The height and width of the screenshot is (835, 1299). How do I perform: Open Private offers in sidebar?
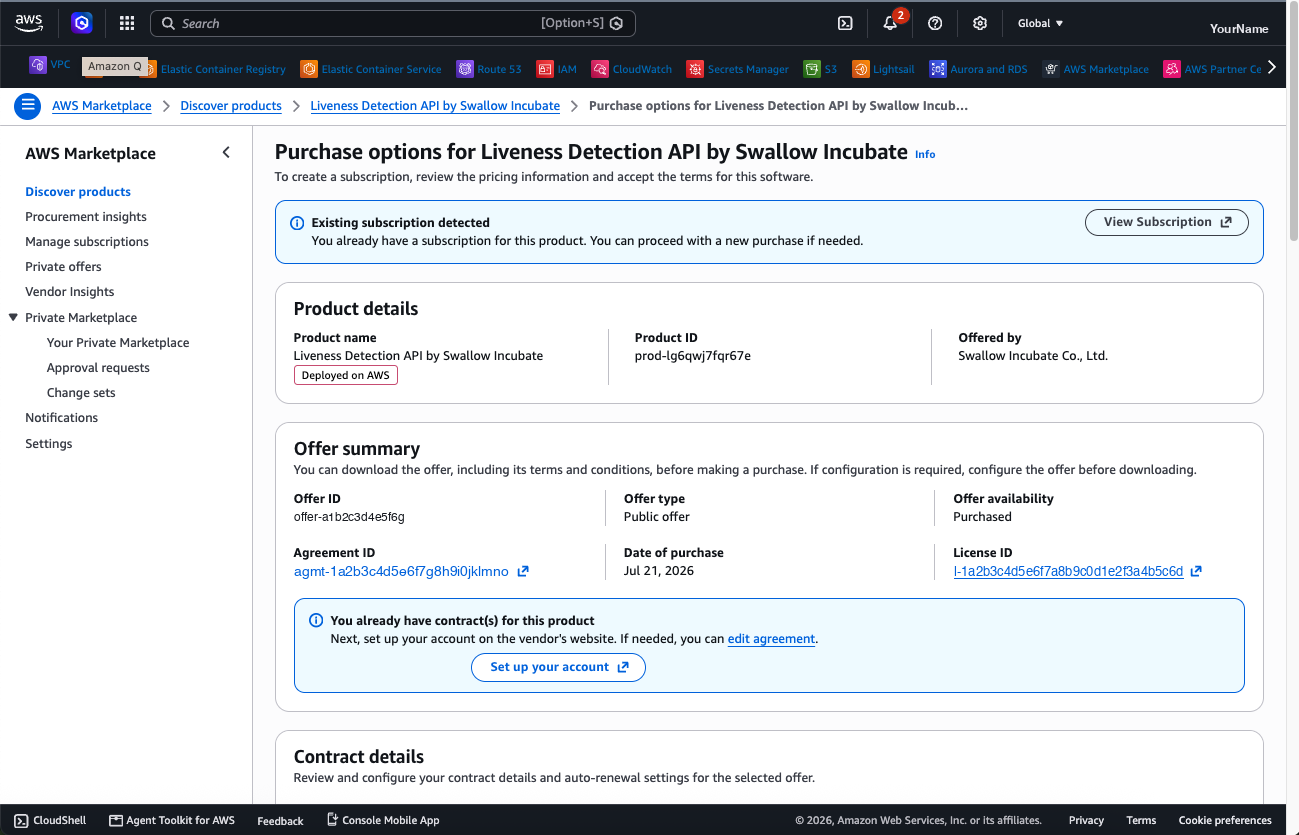[x=63, y=267]
